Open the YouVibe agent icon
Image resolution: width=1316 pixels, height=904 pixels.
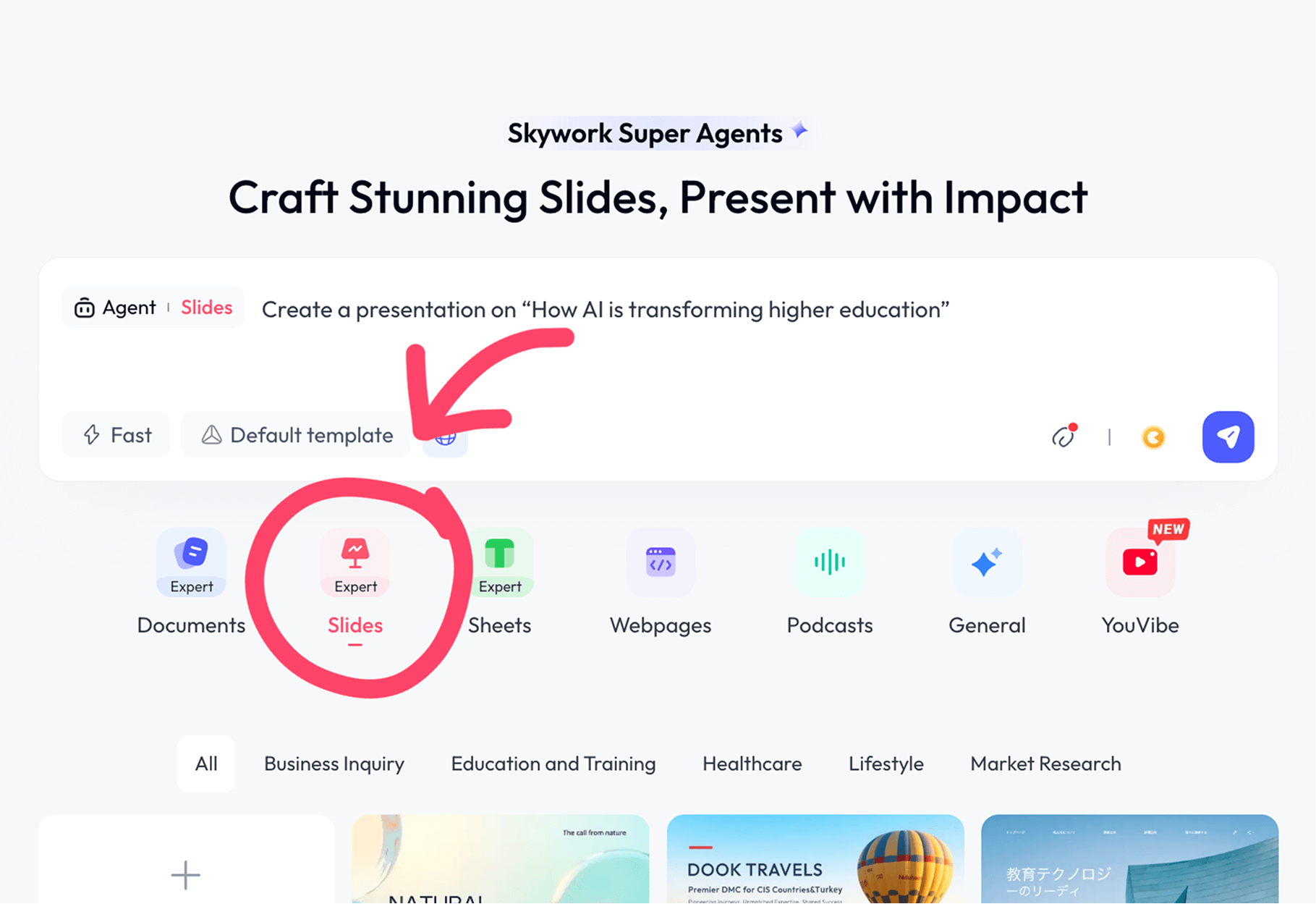(x=1140, y=562)
